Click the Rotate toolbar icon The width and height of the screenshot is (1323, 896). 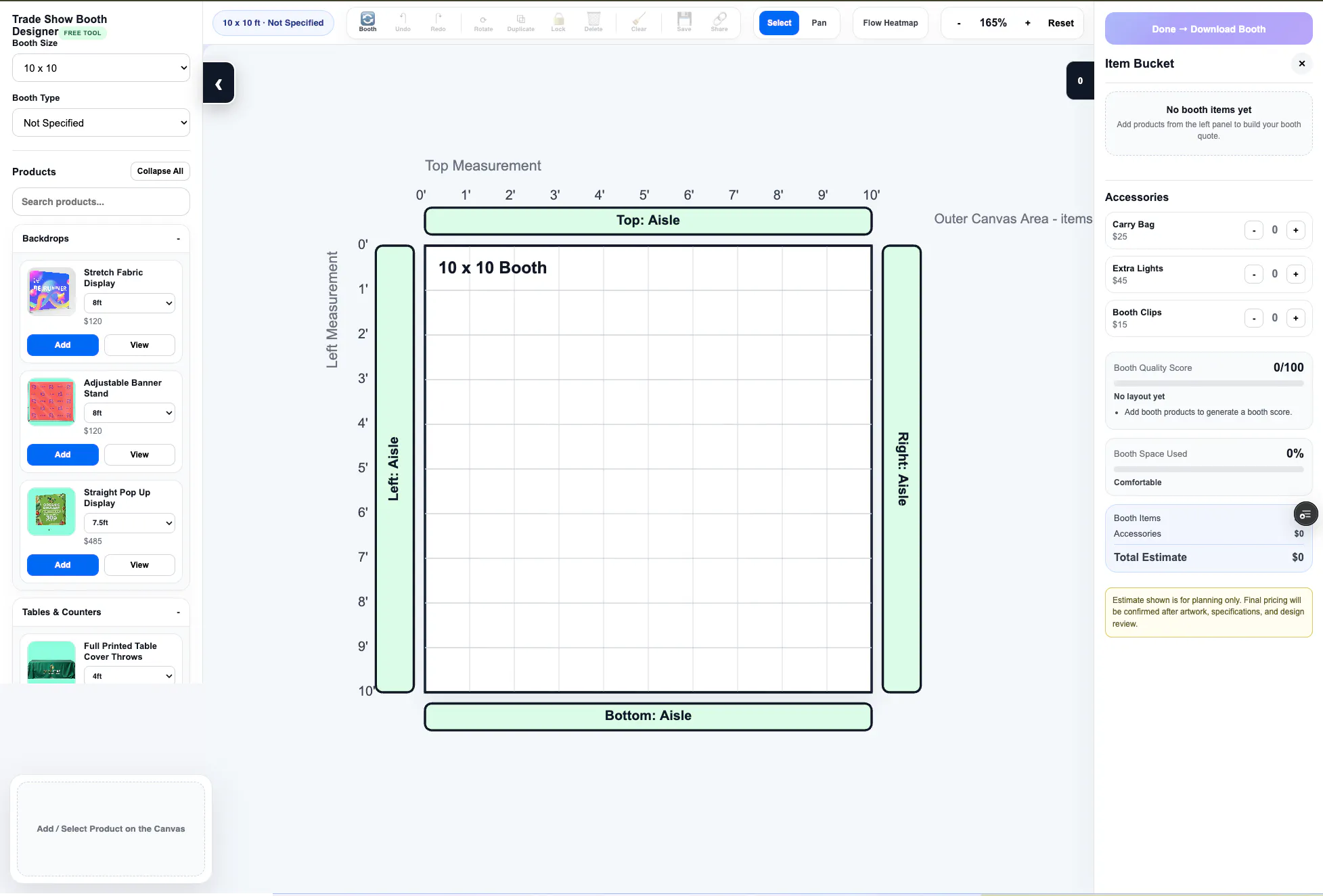click(483, 22)
